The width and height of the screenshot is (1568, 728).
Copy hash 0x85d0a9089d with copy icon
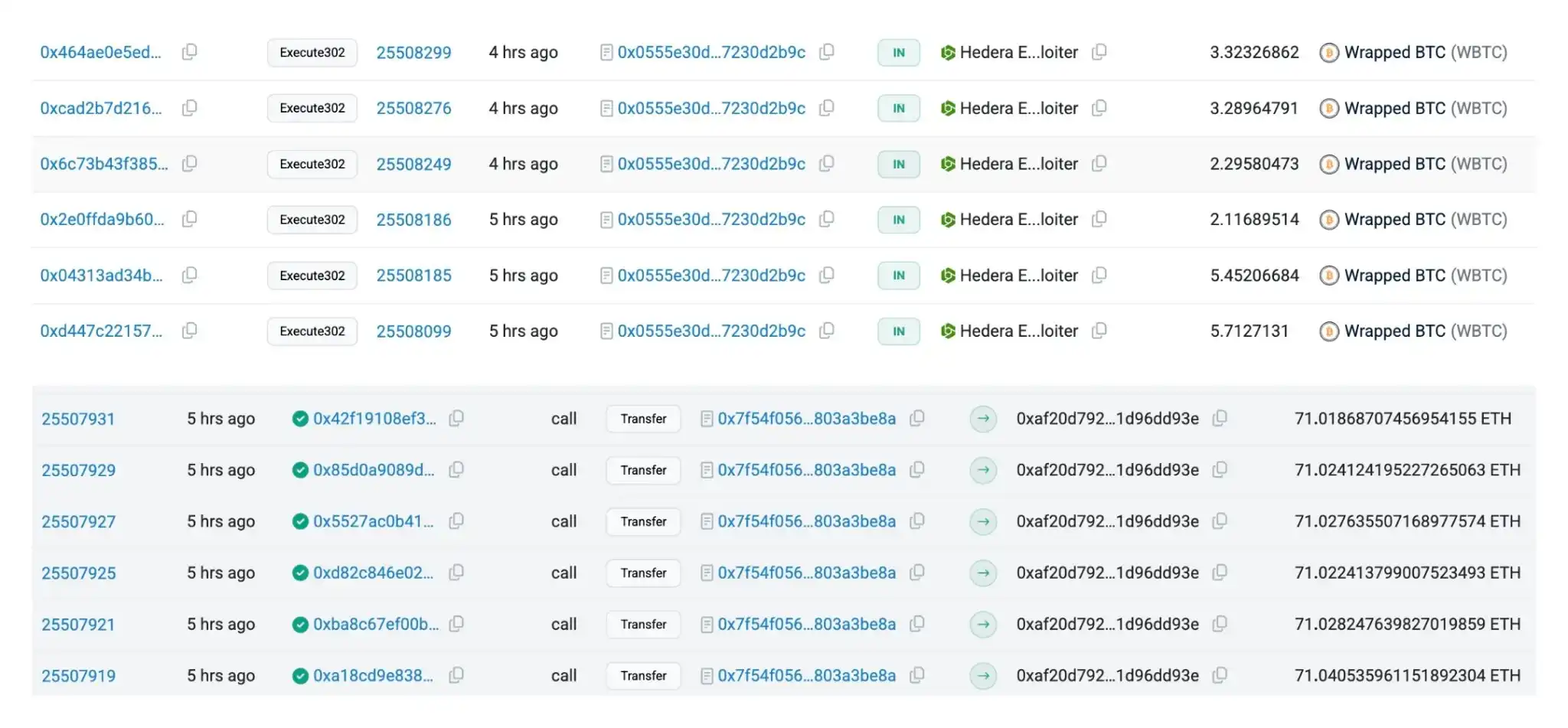(456, 469)
